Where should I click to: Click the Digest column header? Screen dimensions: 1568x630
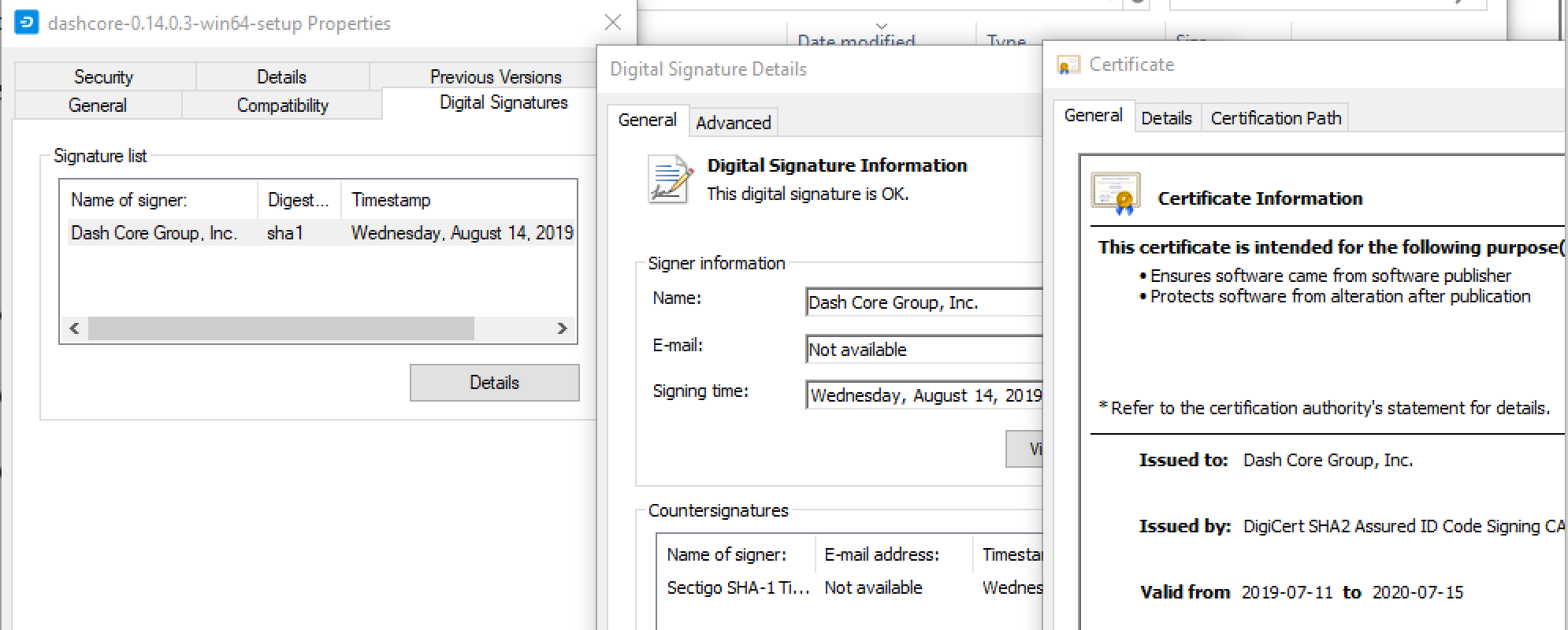(x=299, y=200)
